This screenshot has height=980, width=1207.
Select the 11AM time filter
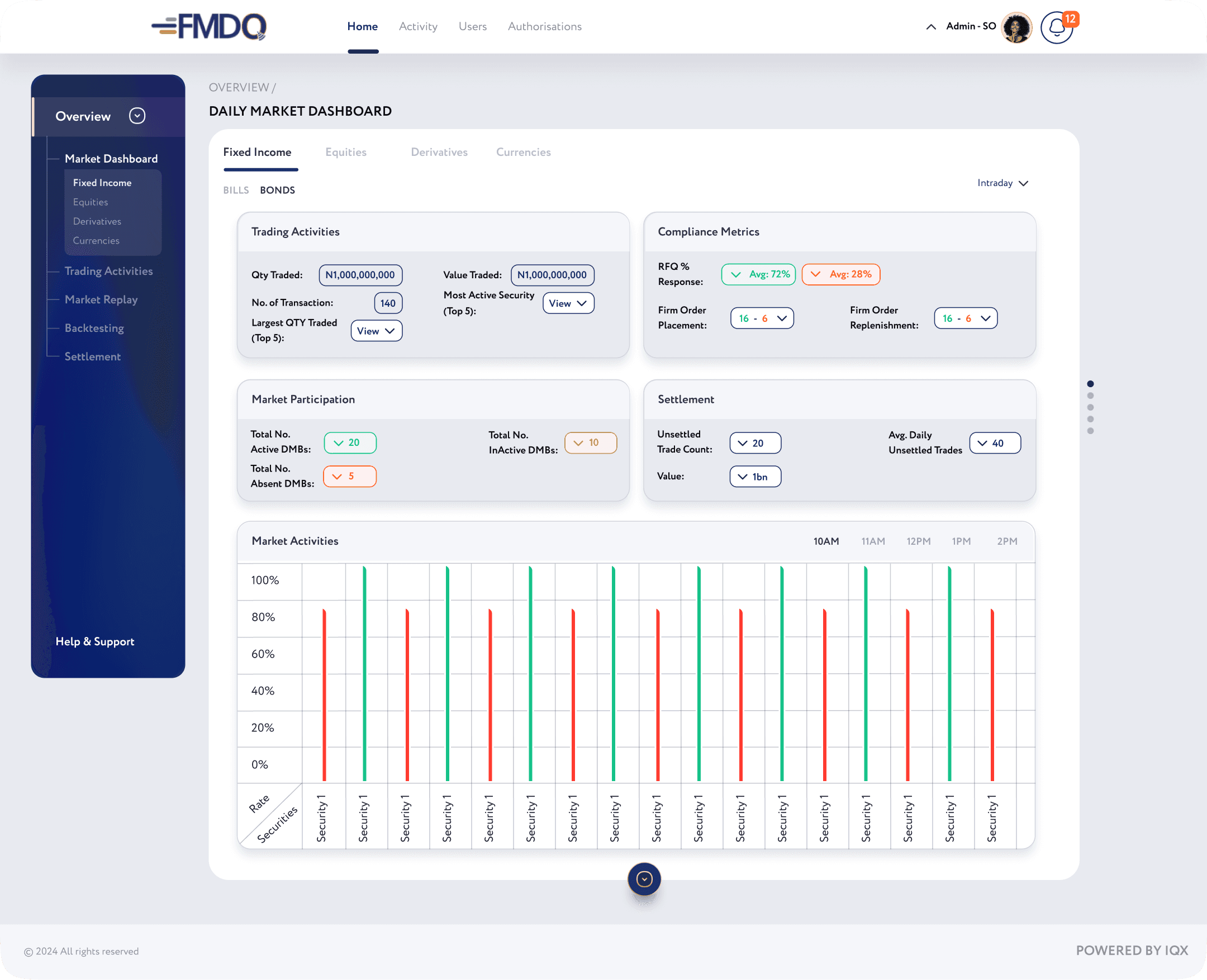pyautogui.click(x=873, y=541)
